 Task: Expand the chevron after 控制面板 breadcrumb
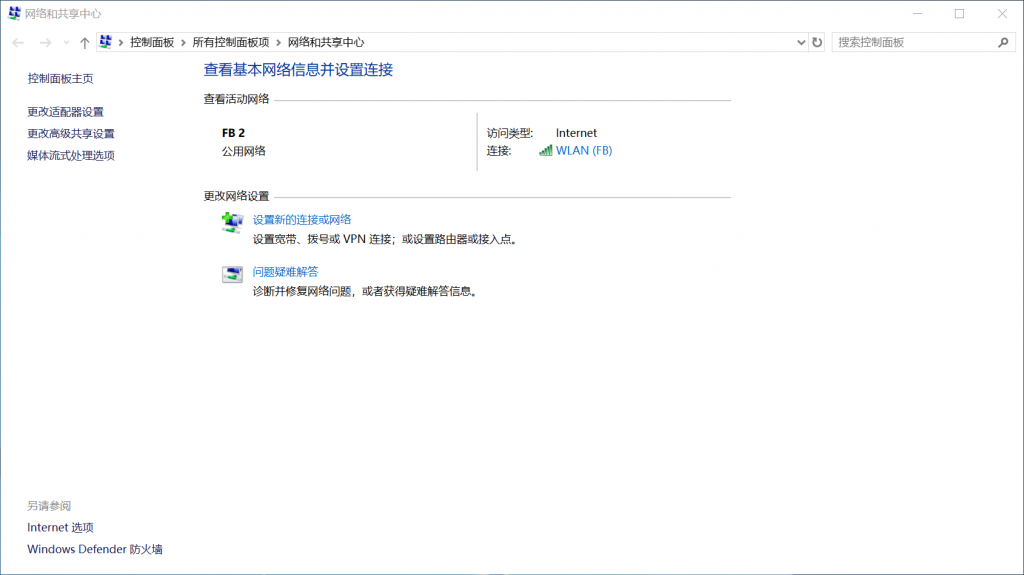183,43
